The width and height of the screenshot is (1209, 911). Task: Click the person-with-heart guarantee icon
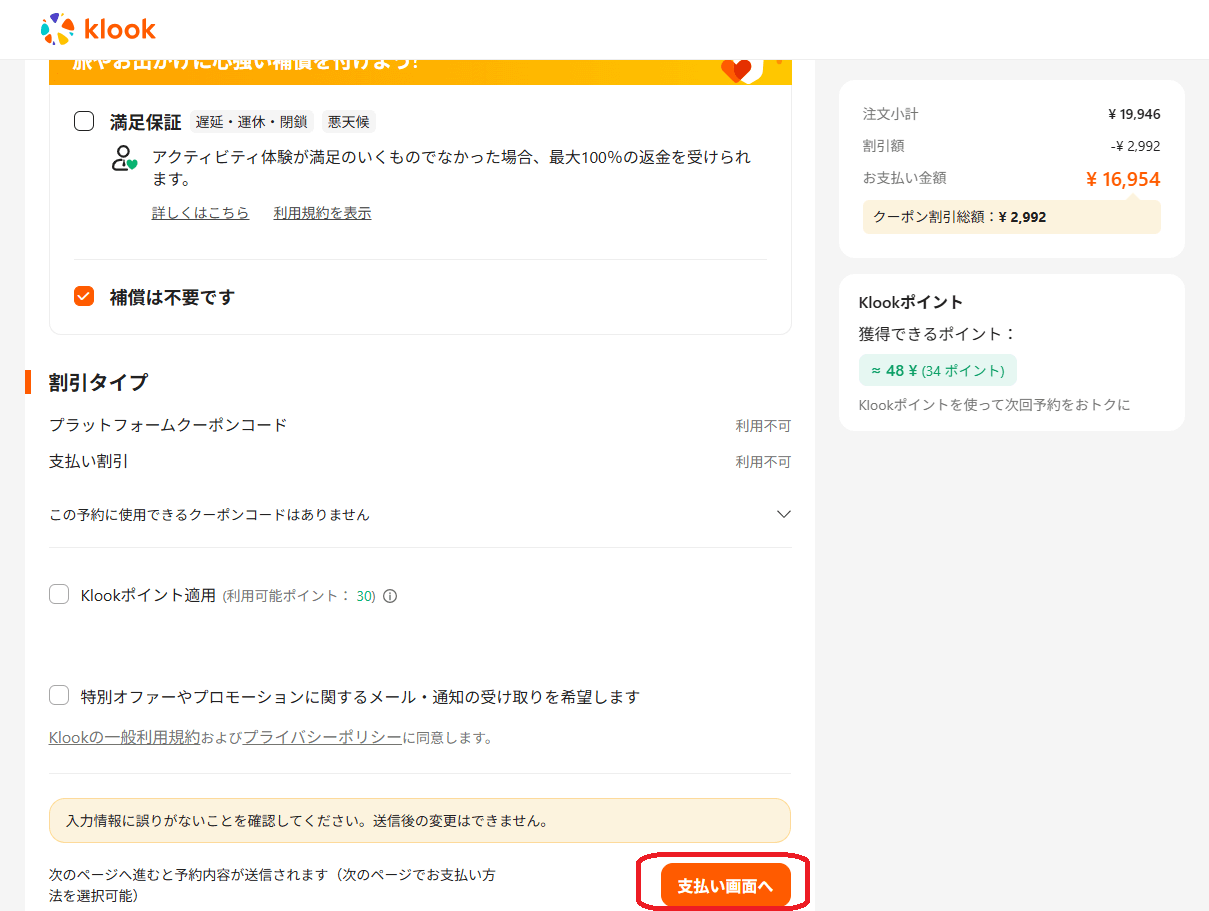coord(124,158)
